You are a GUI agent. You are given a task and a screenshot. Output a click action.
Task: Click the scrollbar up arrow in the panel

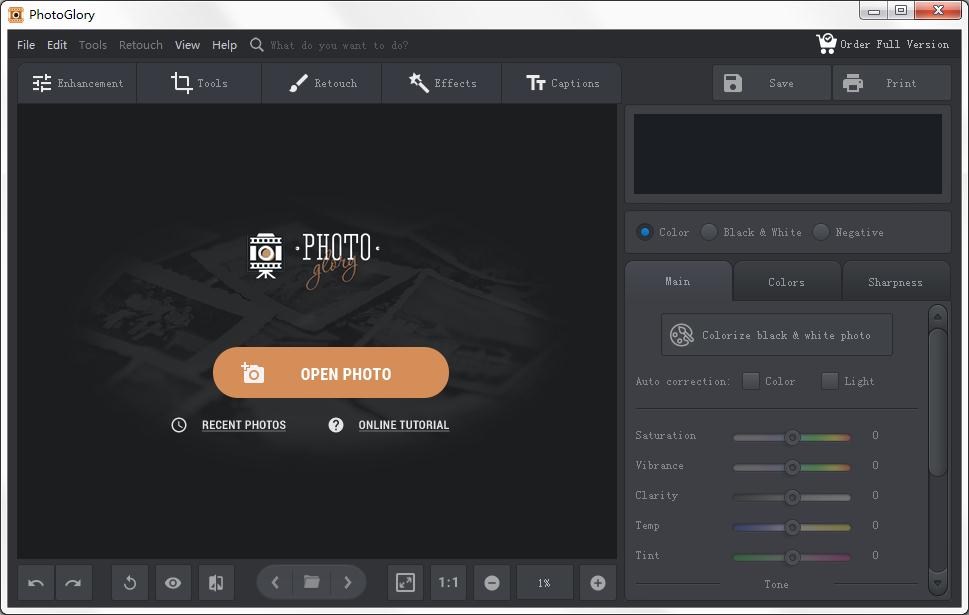coord(937,316)
